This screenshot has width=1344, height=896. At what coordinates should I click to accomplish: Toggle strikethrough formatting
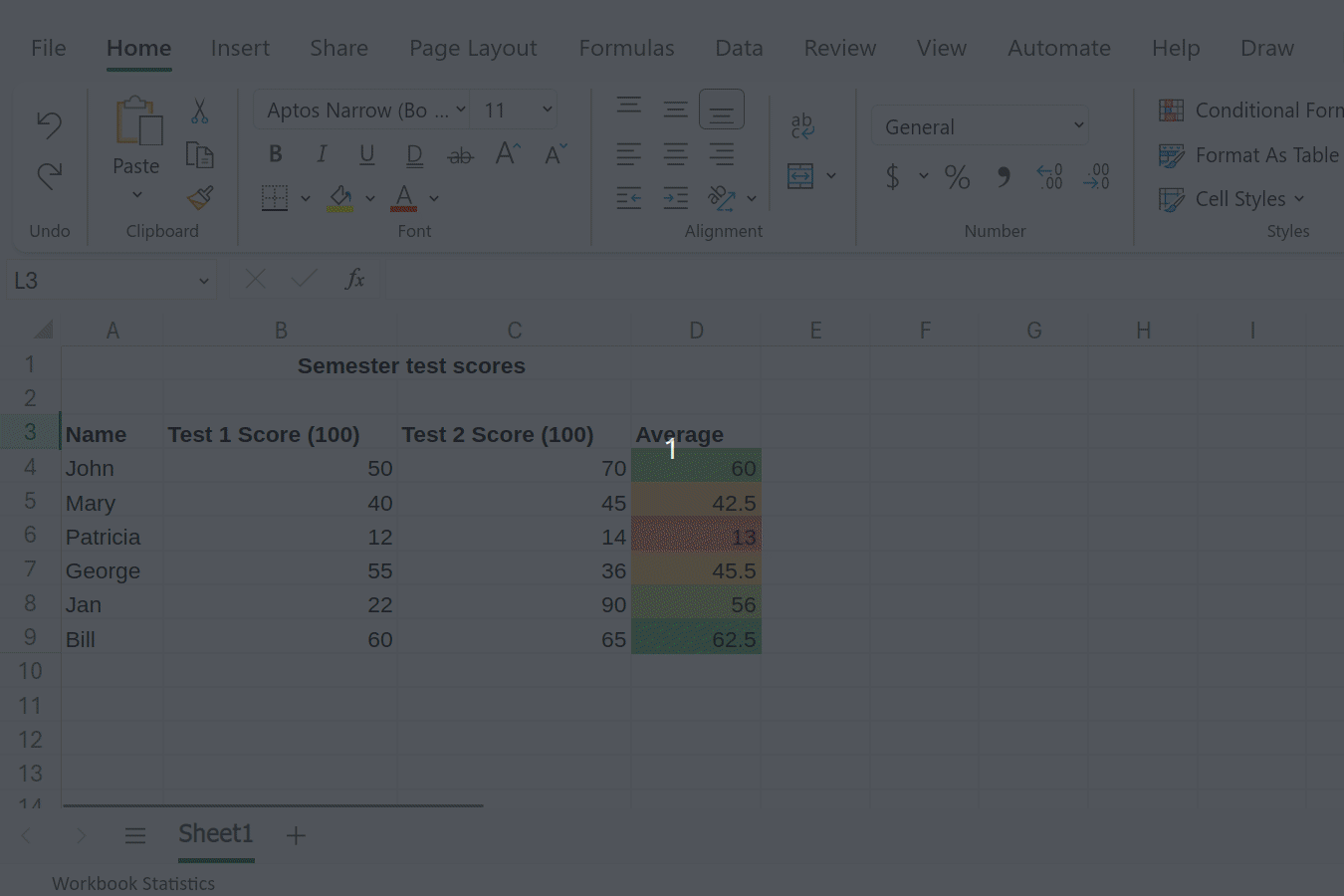460,155
